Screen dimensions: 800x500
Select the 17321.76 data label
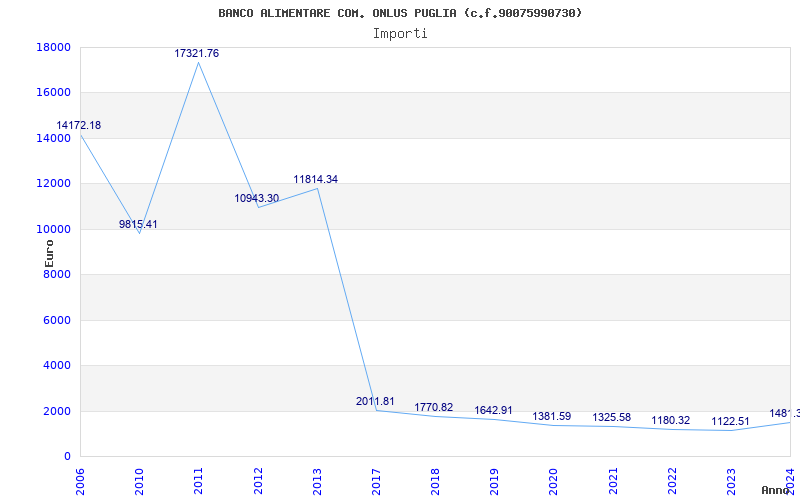click(x=196, y=53)
